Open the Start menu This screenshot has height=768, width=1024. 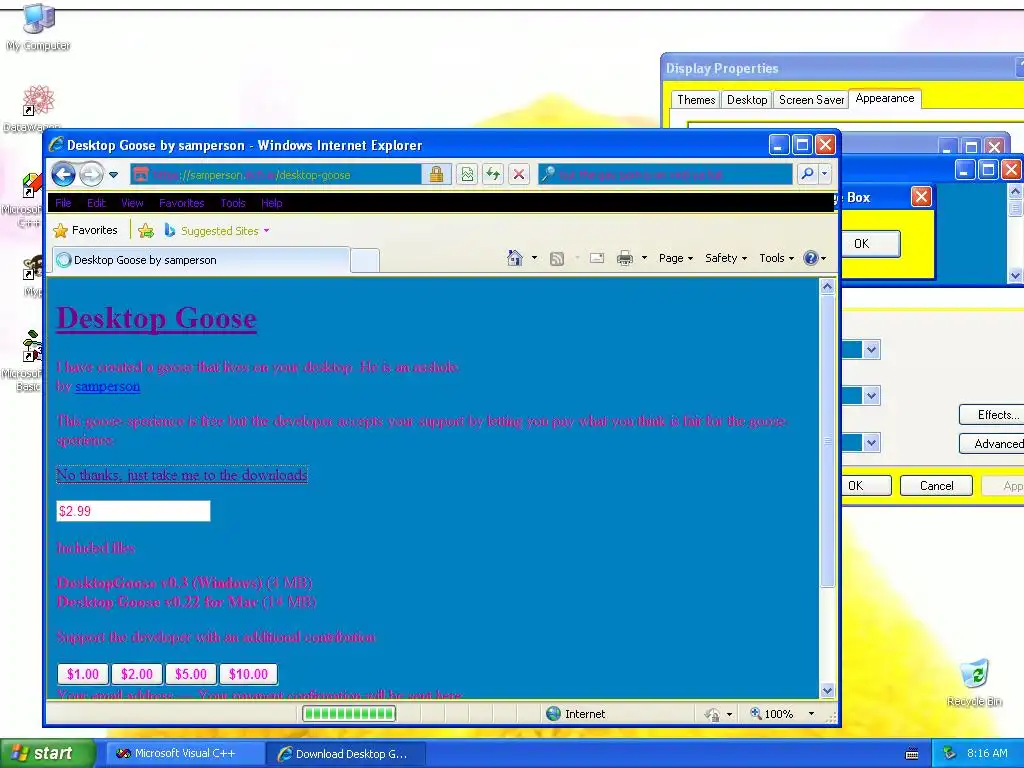pos(47,754)
